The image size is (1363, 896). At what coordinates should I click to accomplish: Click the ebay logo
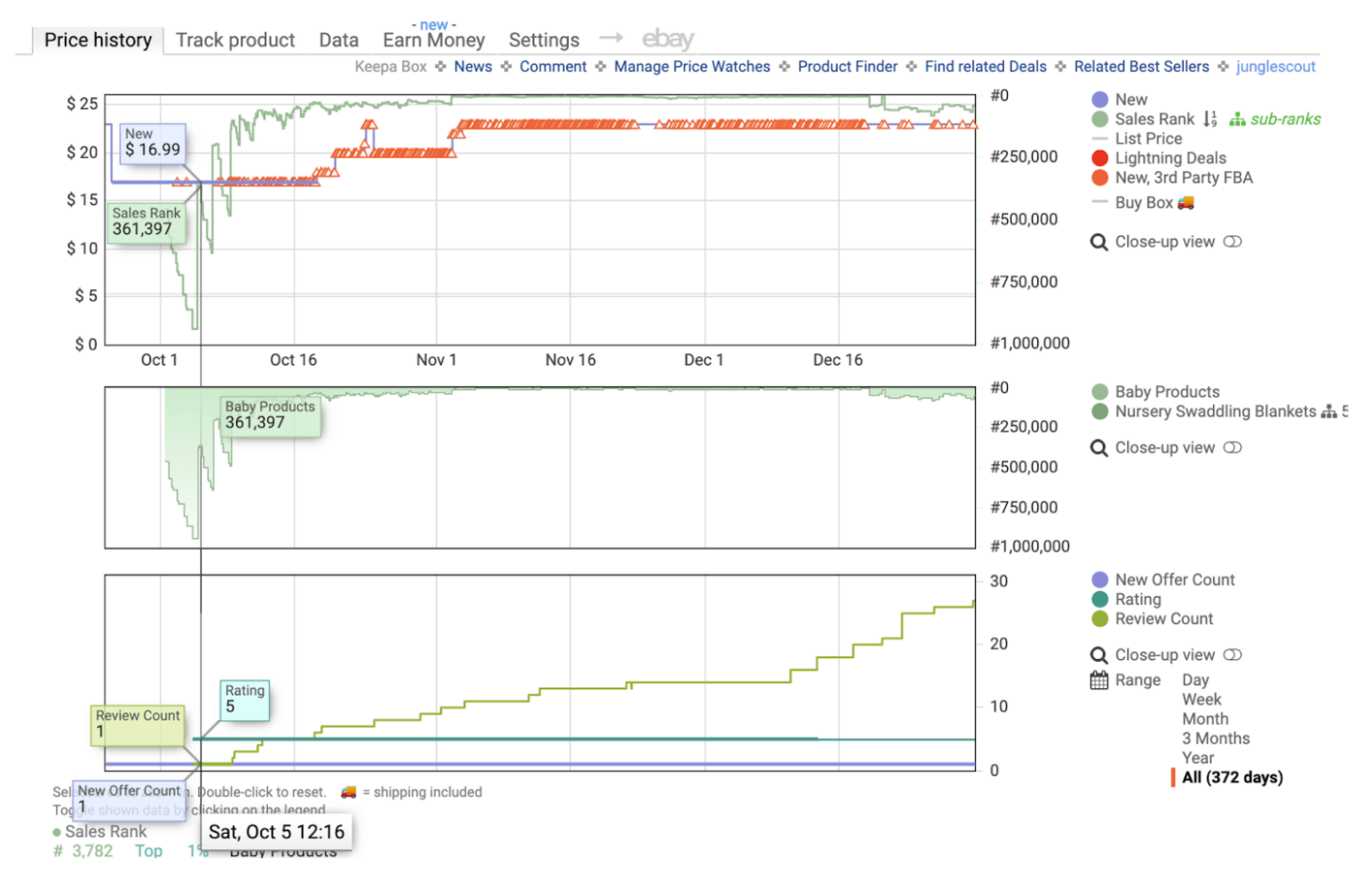tap(667, 39)
